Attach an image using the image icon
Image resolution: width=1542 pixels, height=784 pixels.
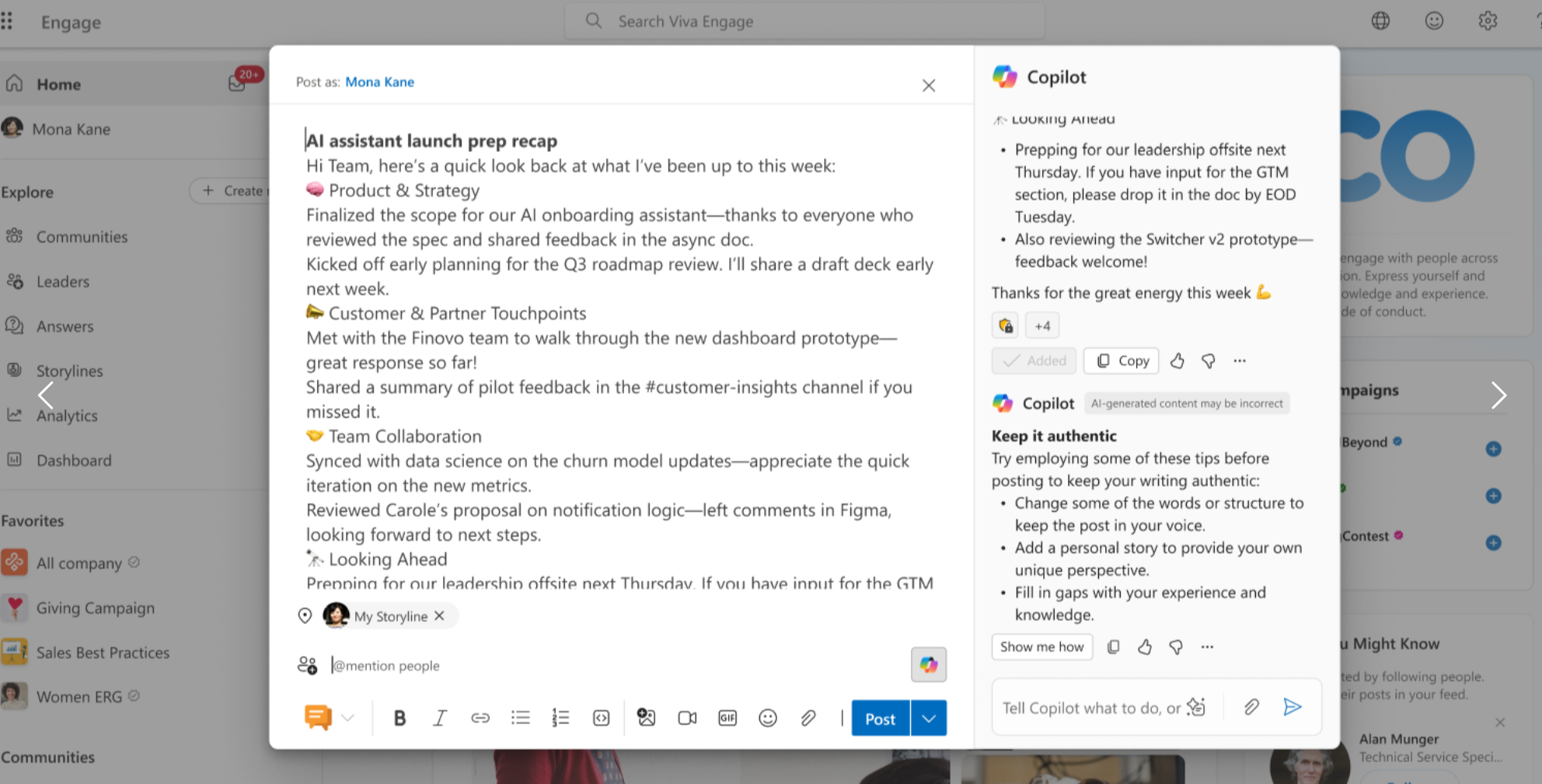click(x=646, y=718)
